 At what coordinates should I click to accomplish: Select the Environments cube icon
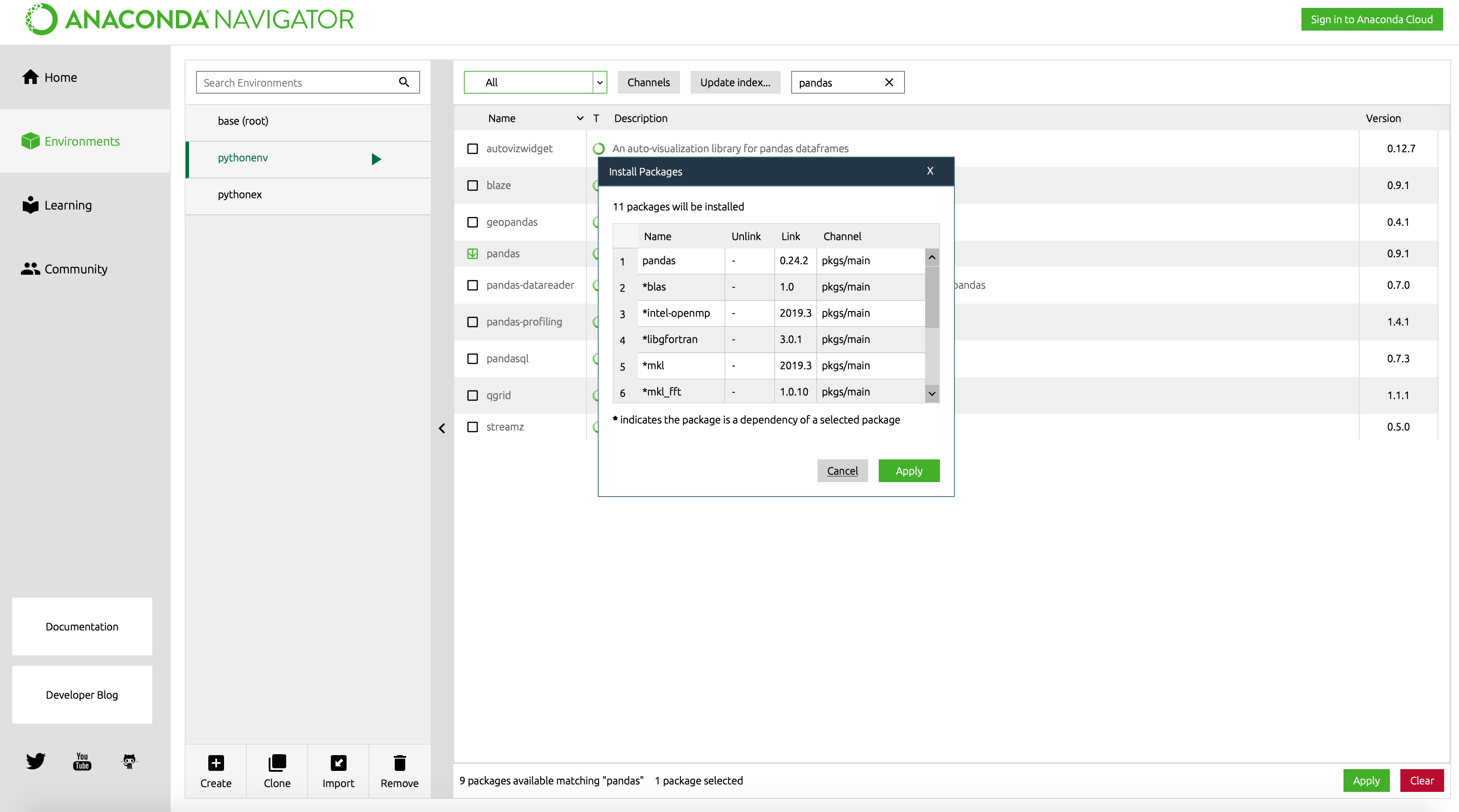coord(31,141)
